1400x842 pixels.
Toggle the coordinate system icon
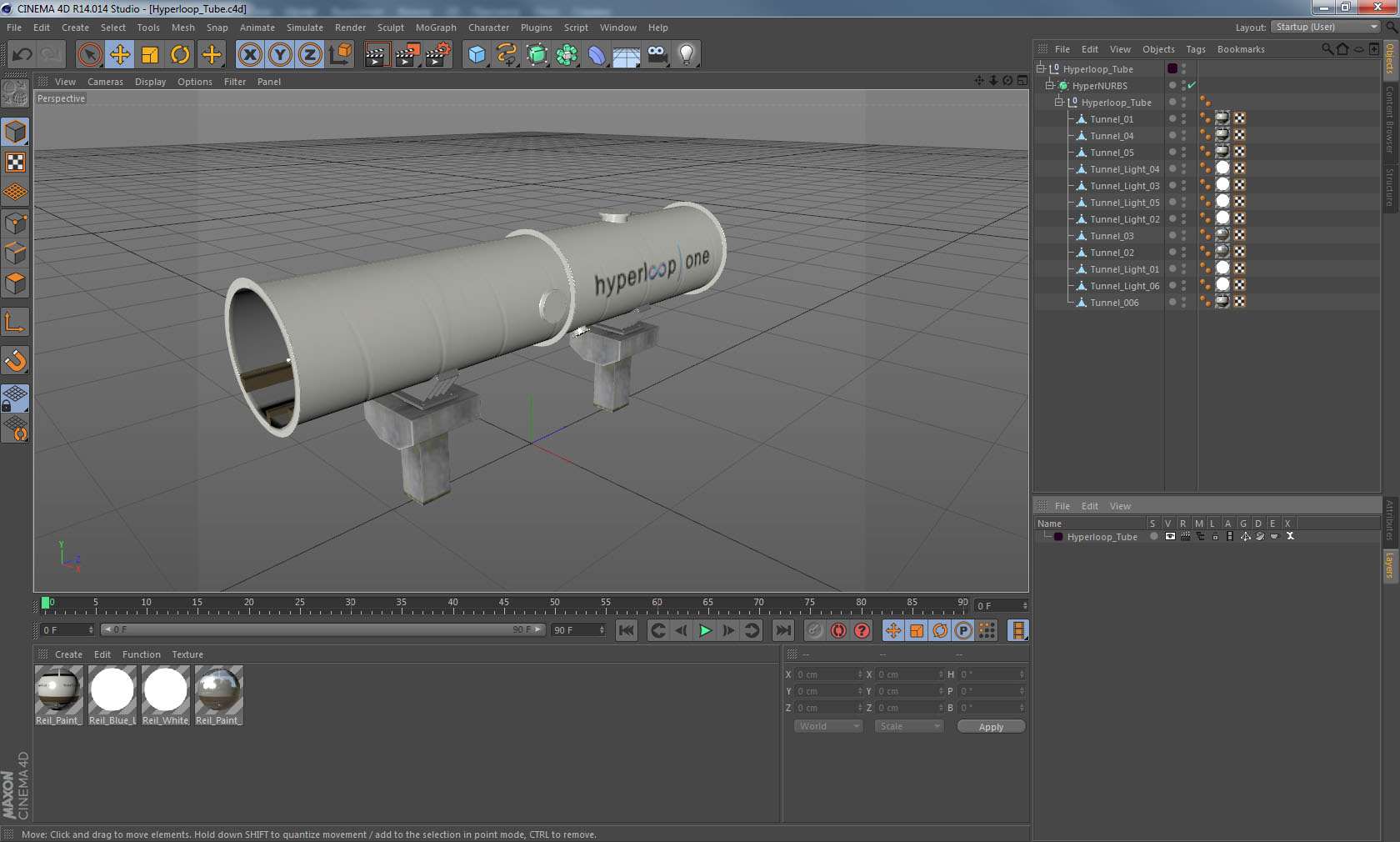340,55
